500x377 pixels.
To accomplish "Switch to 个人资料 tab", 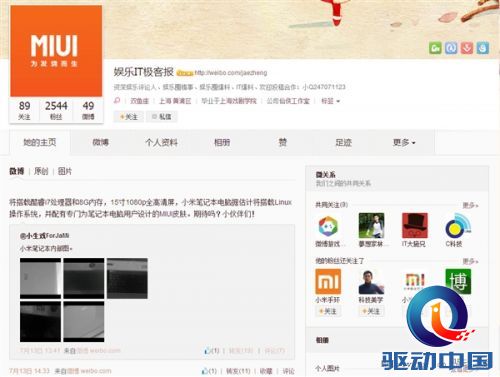I will 161,143.
